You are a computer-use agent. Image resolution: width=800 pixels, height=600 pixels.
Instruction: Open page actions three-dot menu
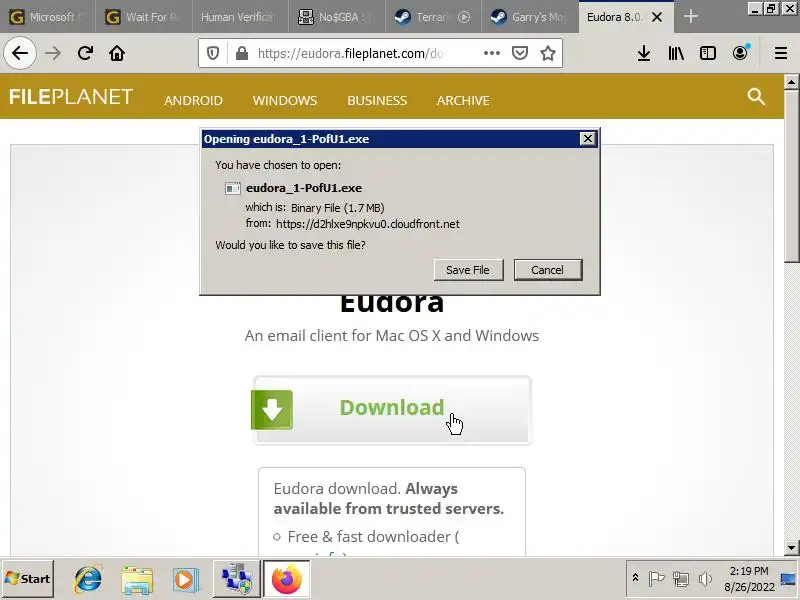(491, 53)
